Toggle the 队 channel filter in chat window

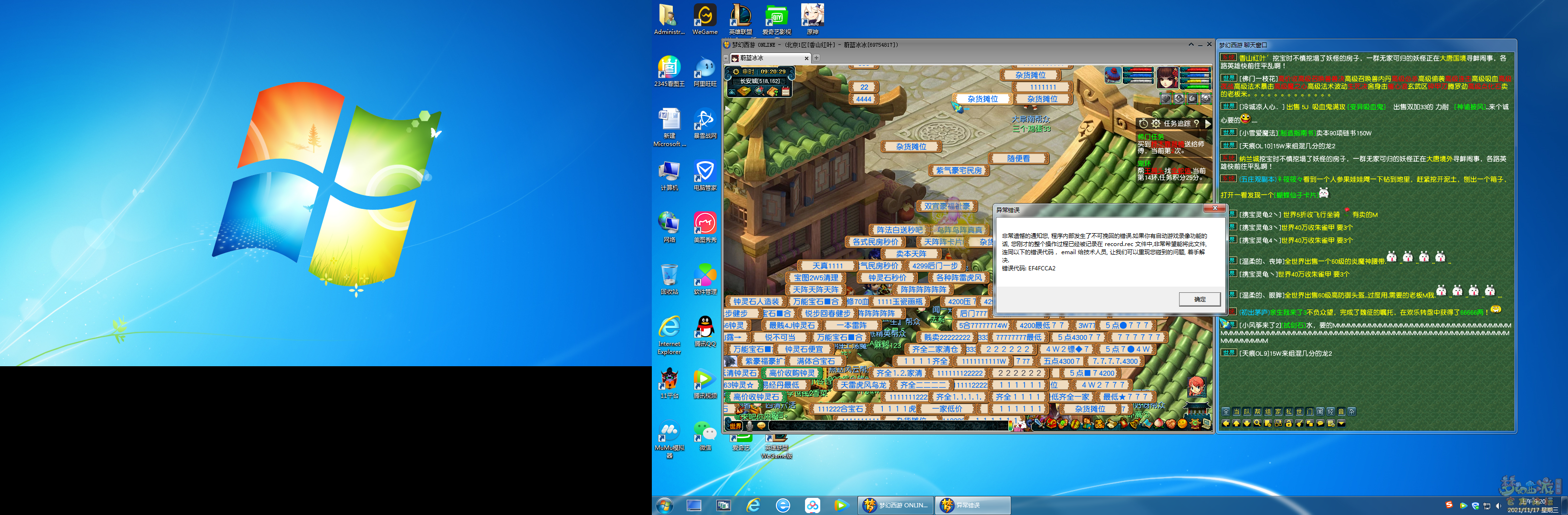[1246, 412]
